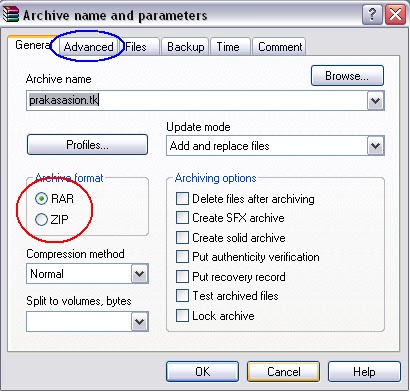The height and width of the screenshot is (392, 410).
Task: Open the Update mode dropdown arrow
Action: coord(376,146)
